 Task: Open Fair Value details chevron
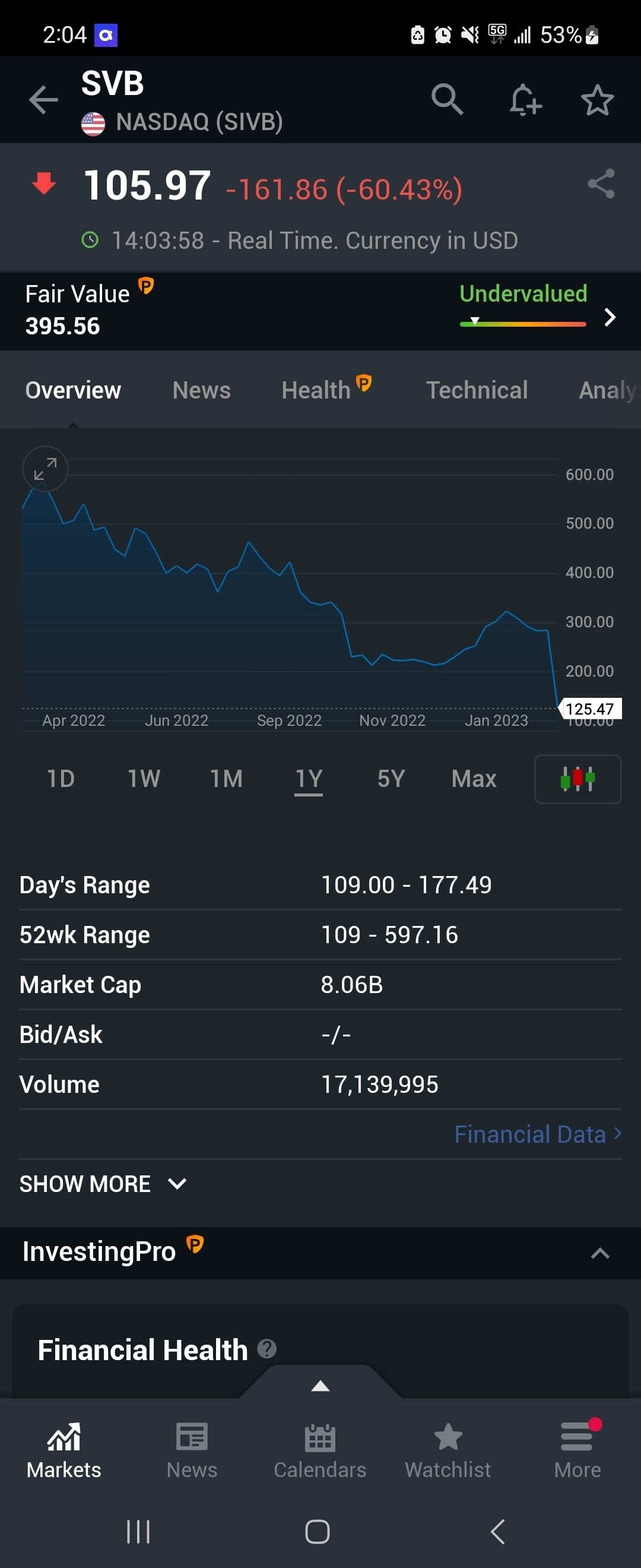610,317
